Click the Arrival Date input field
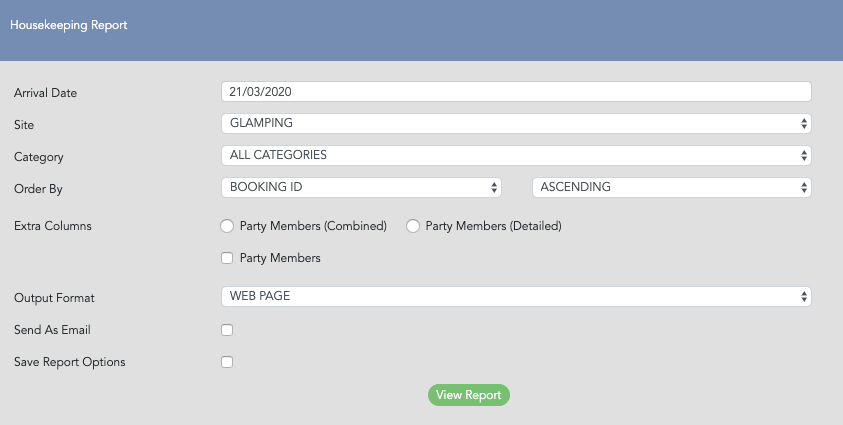This screenshot has width=843, height=425. [516, 91]
